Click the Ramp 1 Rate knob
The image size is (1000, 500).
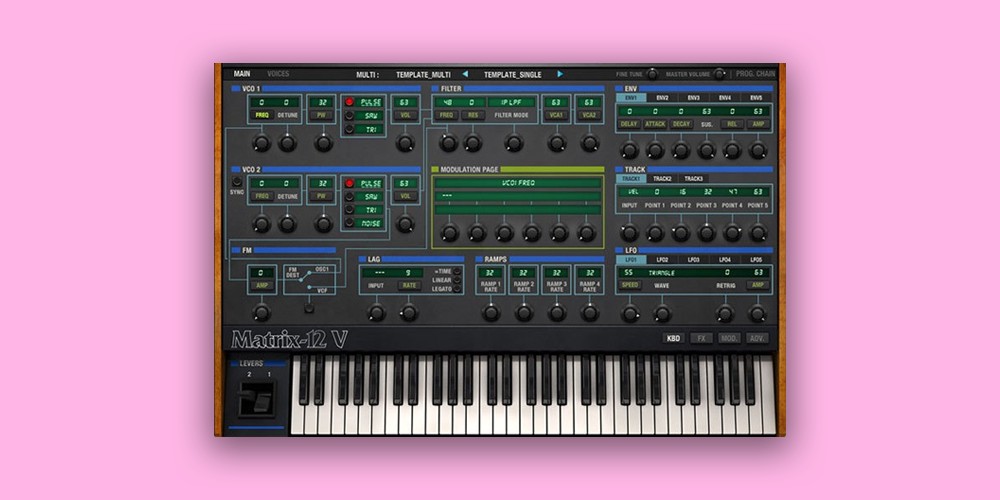pyautogui.click(x=490, y=313)
